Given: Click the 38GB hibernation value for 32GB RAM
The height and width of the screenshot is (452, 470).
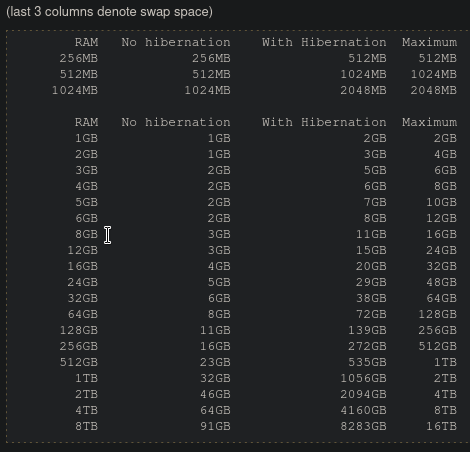Looking at the screenshot, I should (x=371, y=298).
